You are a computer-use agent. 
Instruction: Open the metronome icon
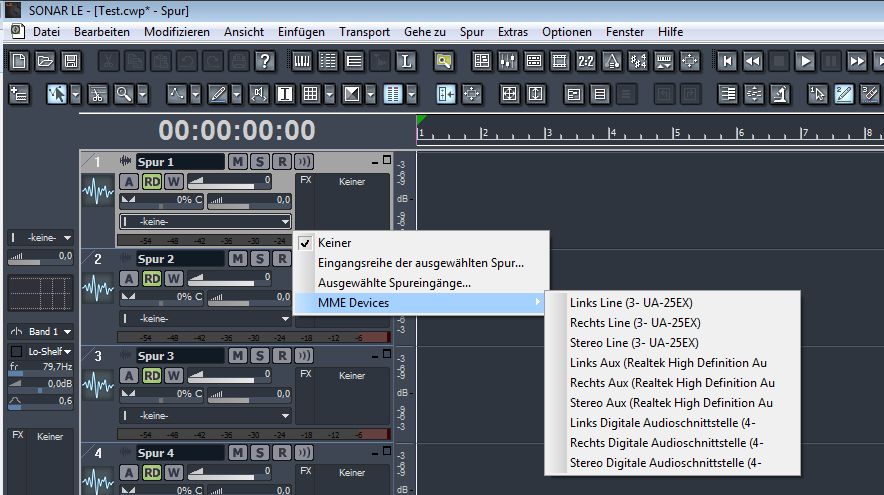[612, 61]
